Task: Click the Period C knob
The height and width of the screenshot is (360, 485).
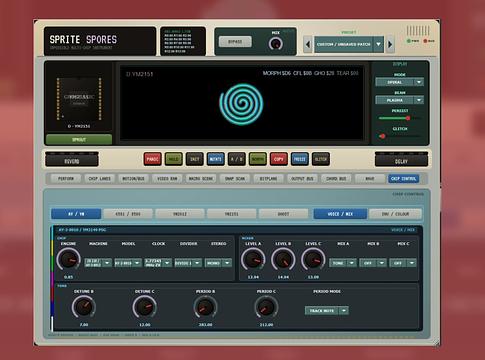Action: [x=266, y=307]
